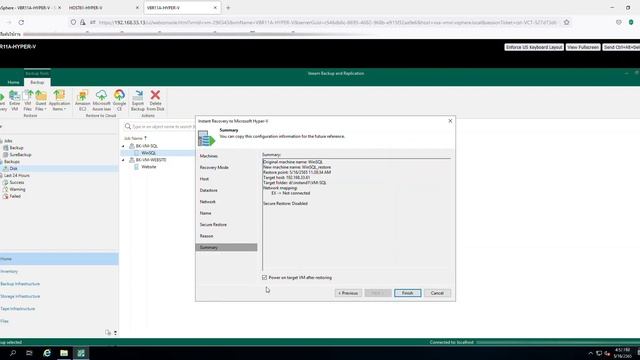Collapse the BK-VM-SQL job node
The image size is (640, 360).
point(123,146)
